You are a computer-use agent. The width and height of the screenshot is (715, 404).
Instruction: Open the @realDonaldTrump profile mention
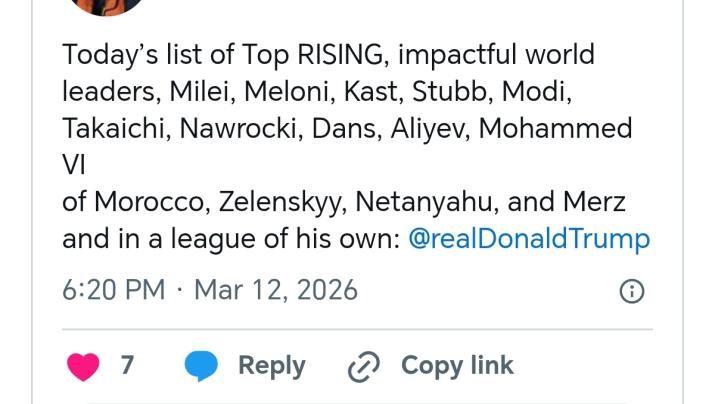tap(530, 239)
